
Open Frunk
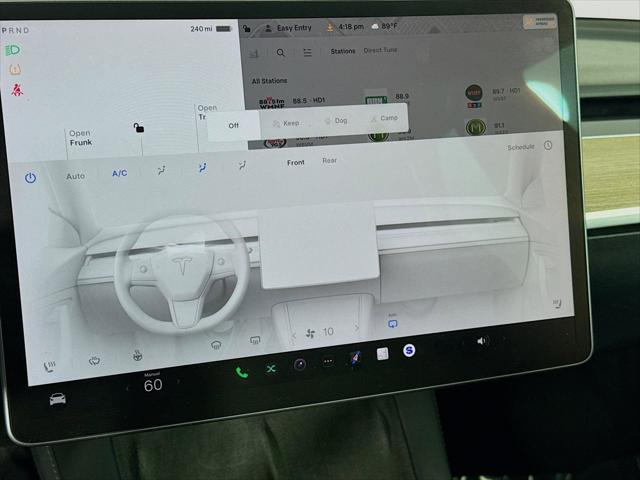click(x=80, y=138)
